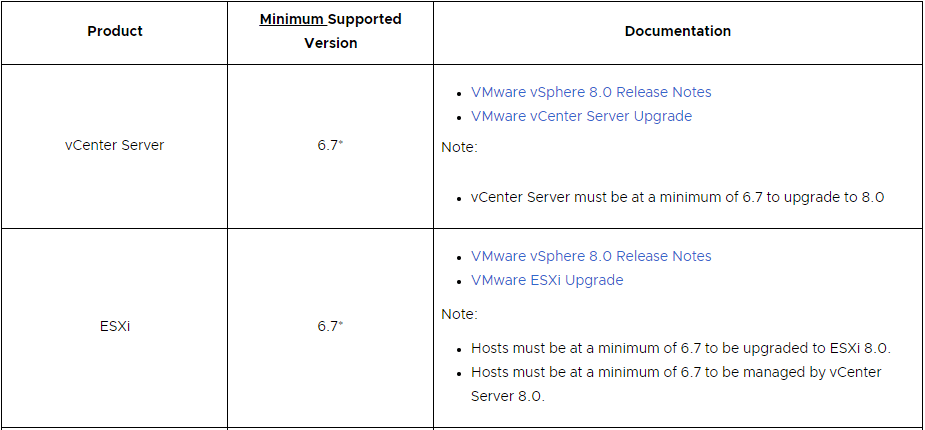Open vSphere 8.0 Release Notes in vCenter Server row
This screenshot has height=430, width=925.
click(591, 92)
